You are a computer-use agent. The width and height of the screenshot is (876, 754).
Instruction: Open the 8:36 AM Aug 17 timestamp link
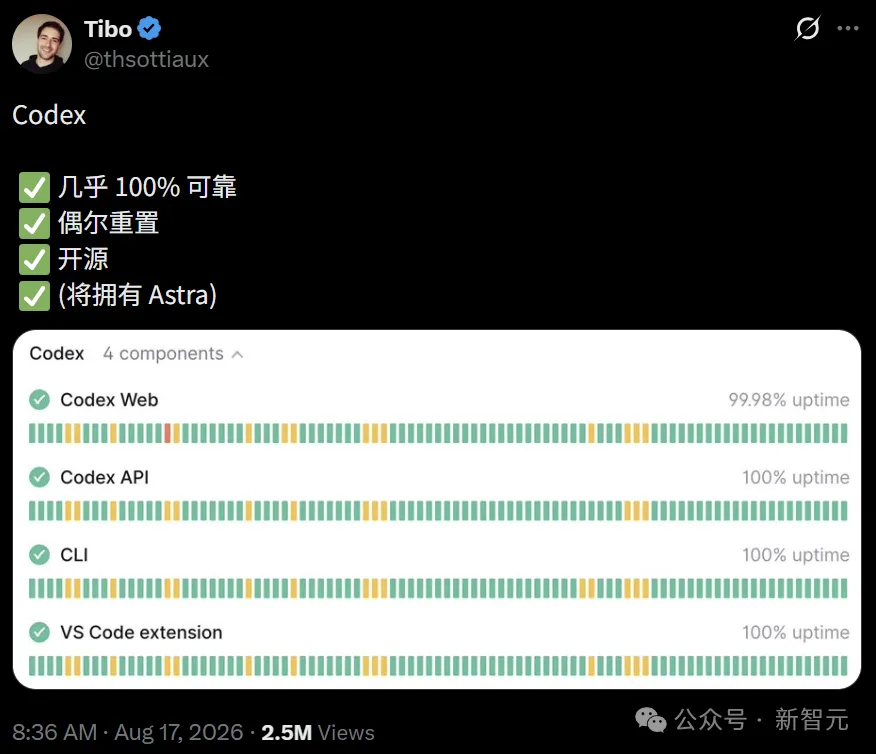click(x=128, y=732)
